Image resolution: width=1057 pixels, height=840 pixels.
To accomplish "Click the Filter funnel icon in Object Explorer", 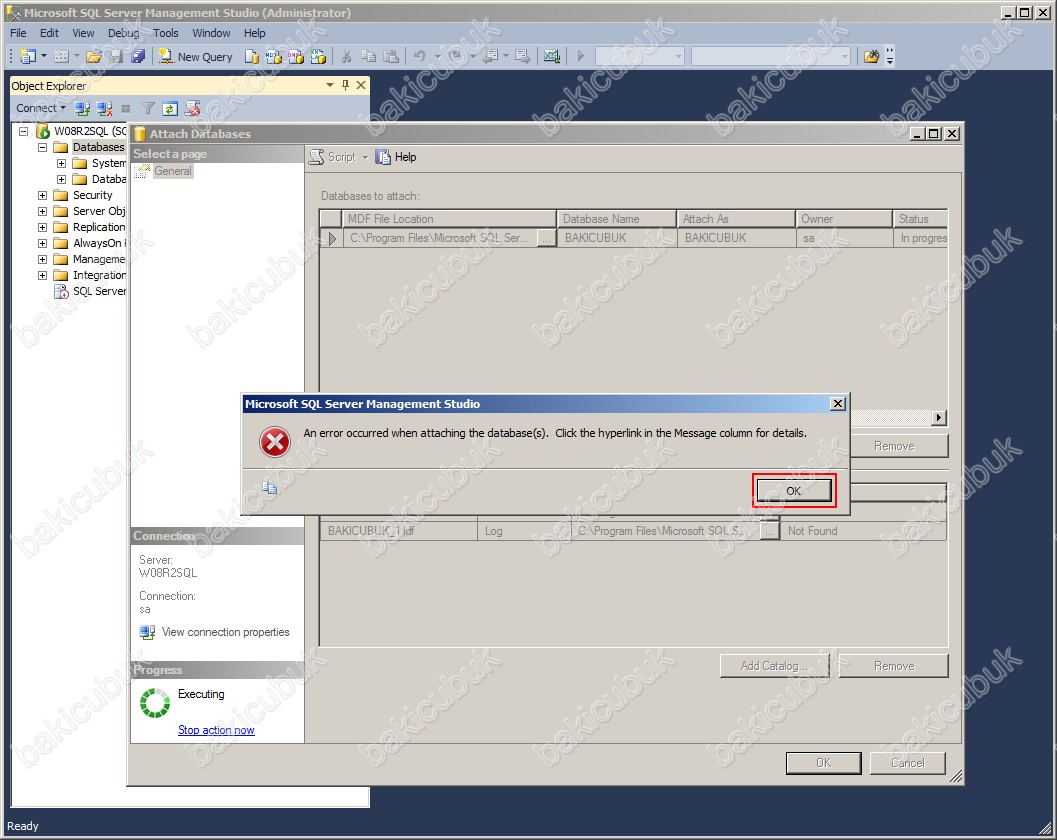I will (x=148, y=108).
